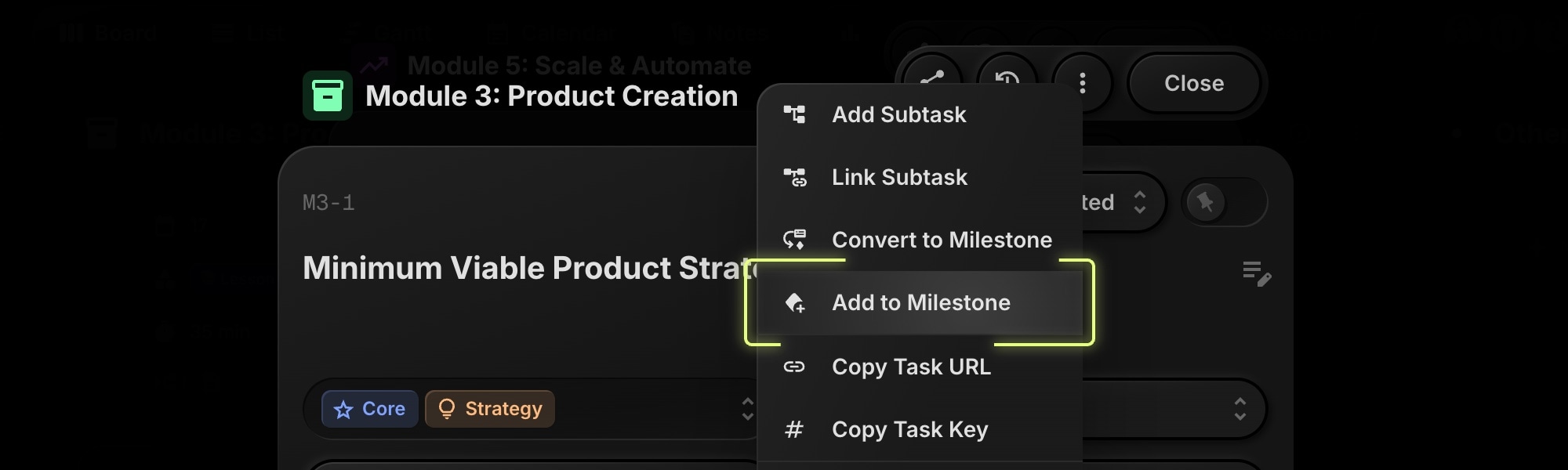The width and height of the screenshot is (1568, 470).
Task: Click the M3-1 task key label
Action: pyautogui.click(x=328, y=203)
